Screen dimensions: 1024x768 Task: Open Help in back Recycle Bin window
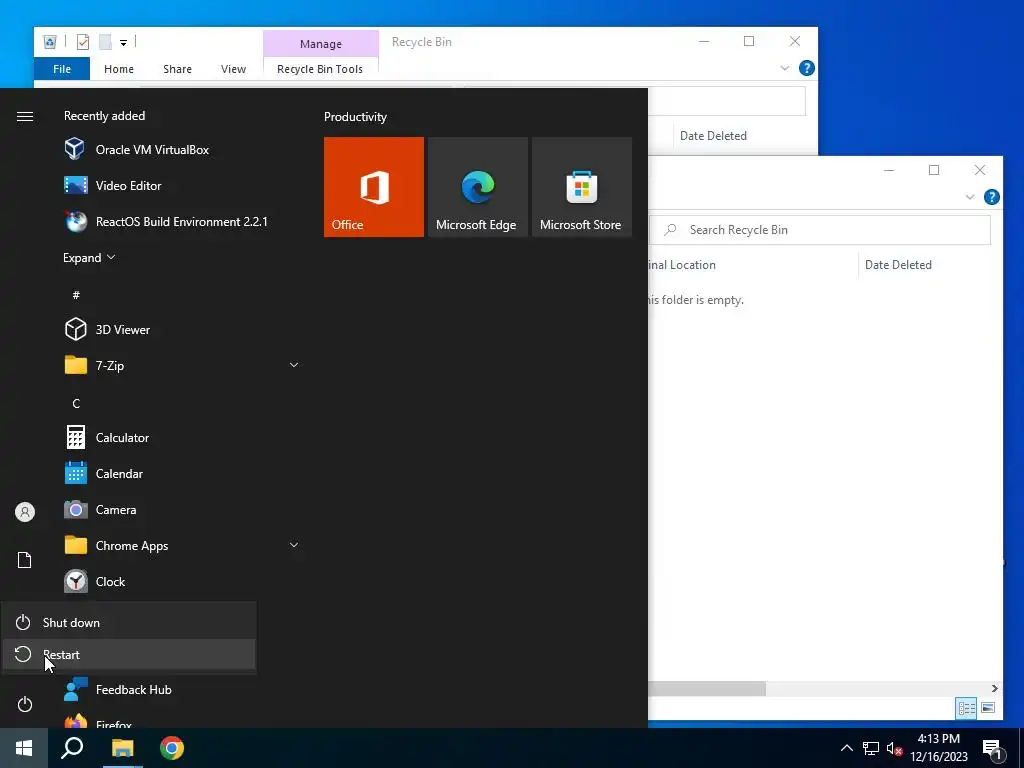tap(807, 68)
